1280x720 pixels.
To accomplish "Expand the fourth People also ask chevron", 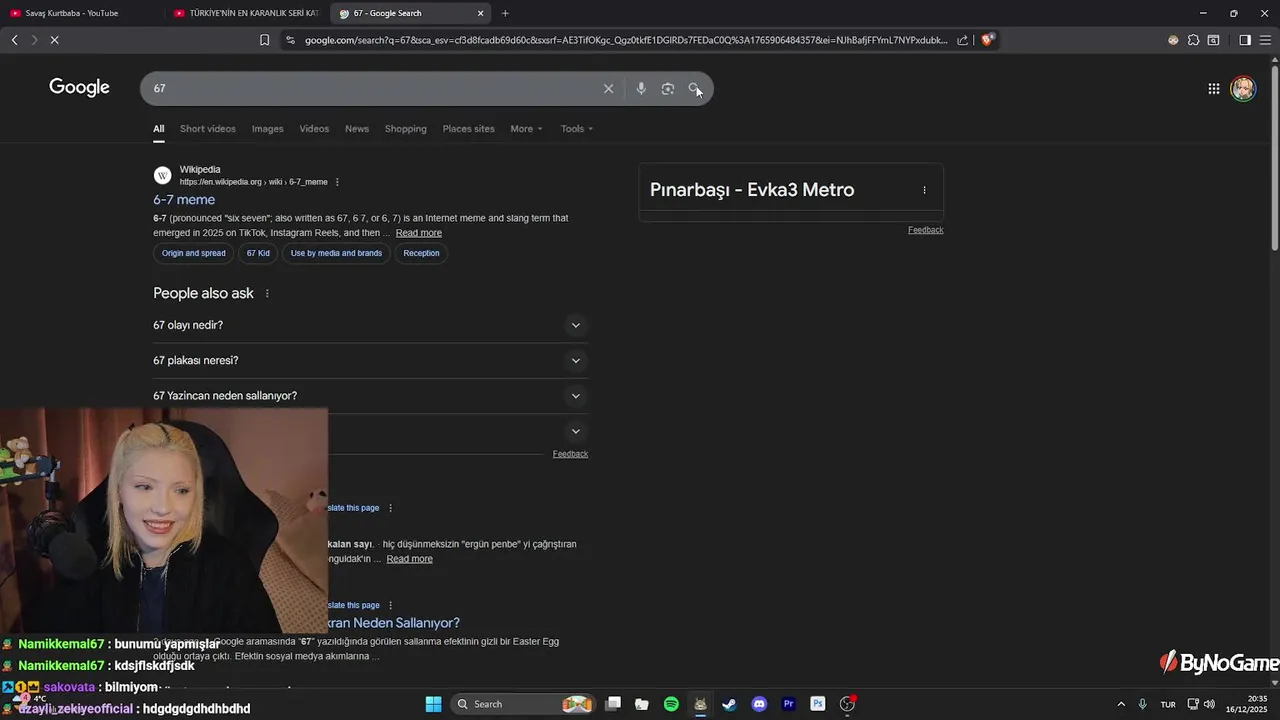I will pos(575,431).
